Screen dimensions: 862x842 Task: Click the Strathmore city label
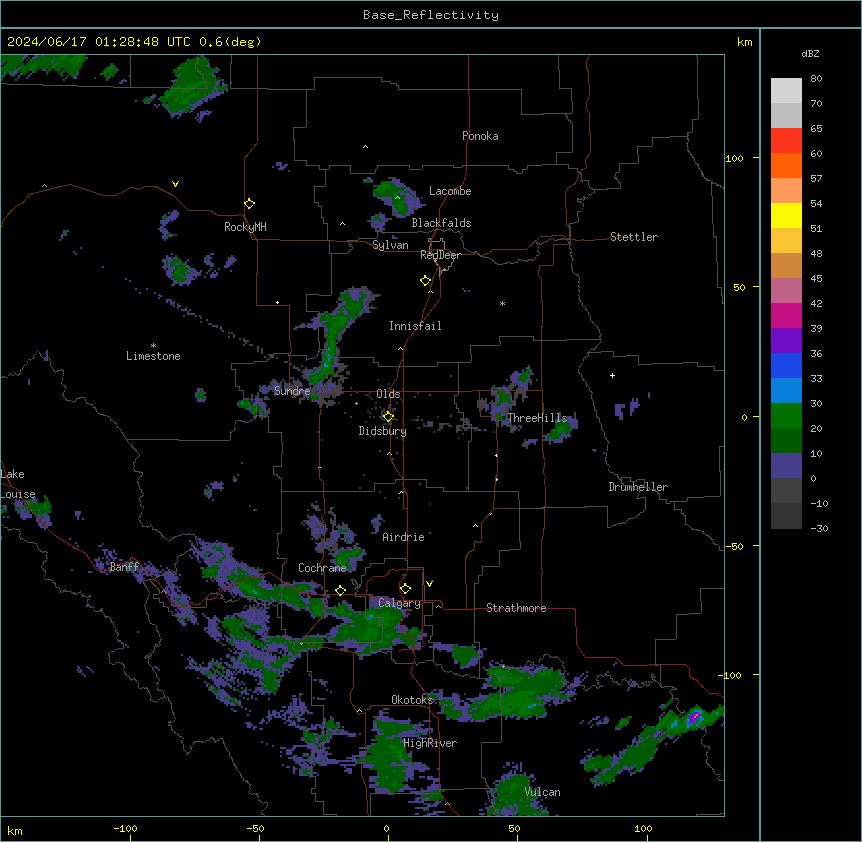coord(516,608)
